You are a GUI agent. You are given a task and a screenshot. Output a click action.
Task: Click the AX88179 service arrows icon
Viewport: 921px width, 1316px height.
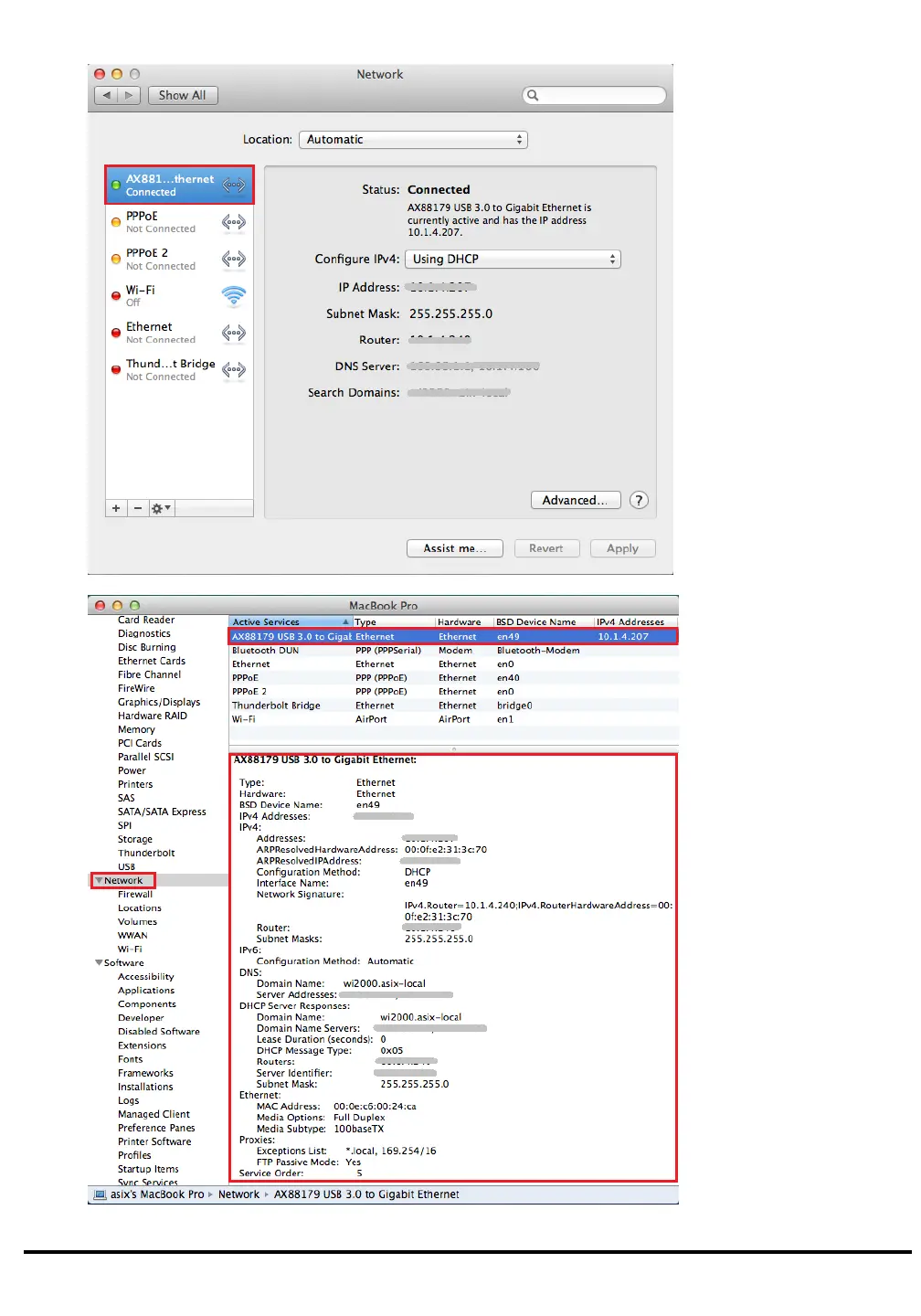point(234,185)
